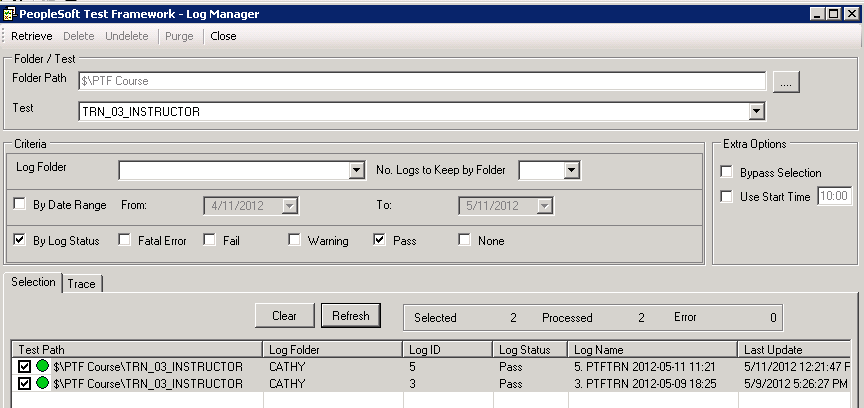864x408 pixels.
Task: Click green status icon in Log ID 5 row
Action: (x=42, y=366)
